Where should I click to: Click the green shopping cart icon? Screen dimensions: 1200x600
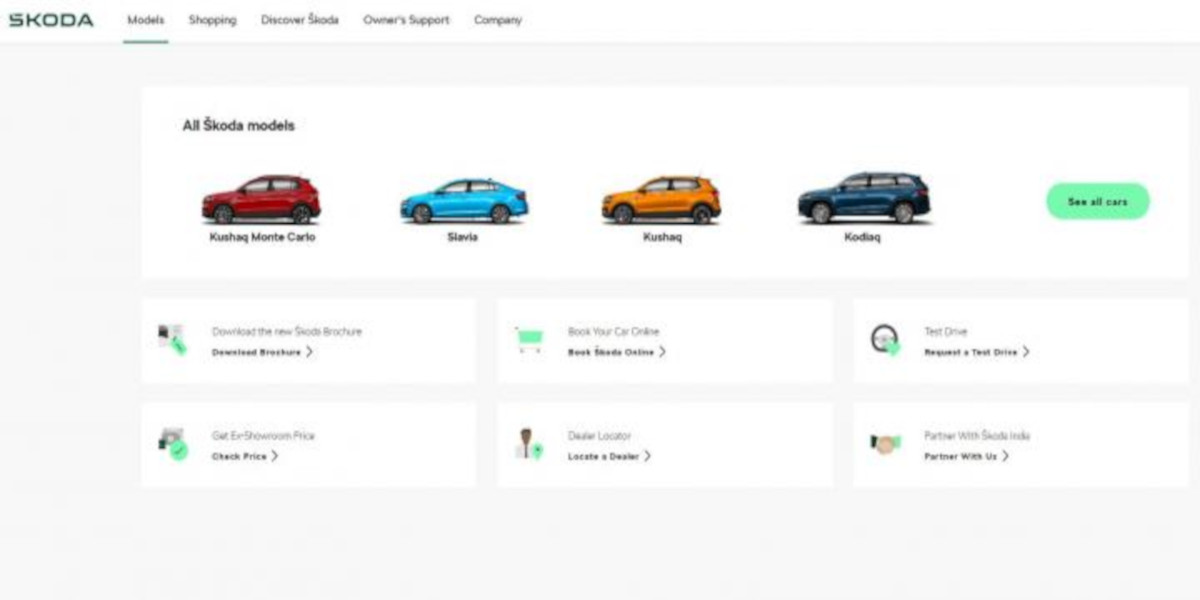click(x=529, y=340)
